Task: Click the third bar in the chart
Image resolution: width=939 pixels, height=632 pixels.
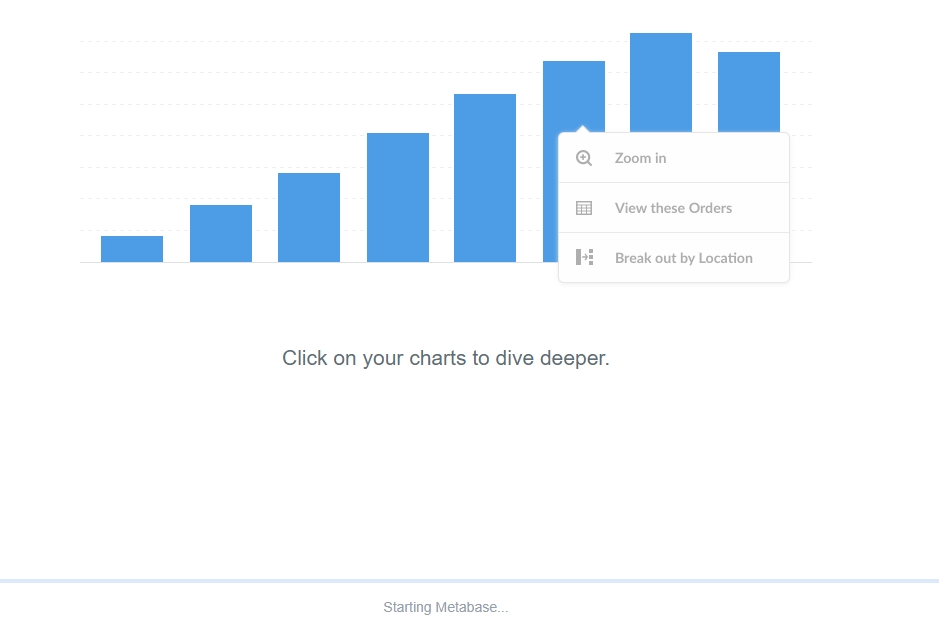Action: click(309, 218)
